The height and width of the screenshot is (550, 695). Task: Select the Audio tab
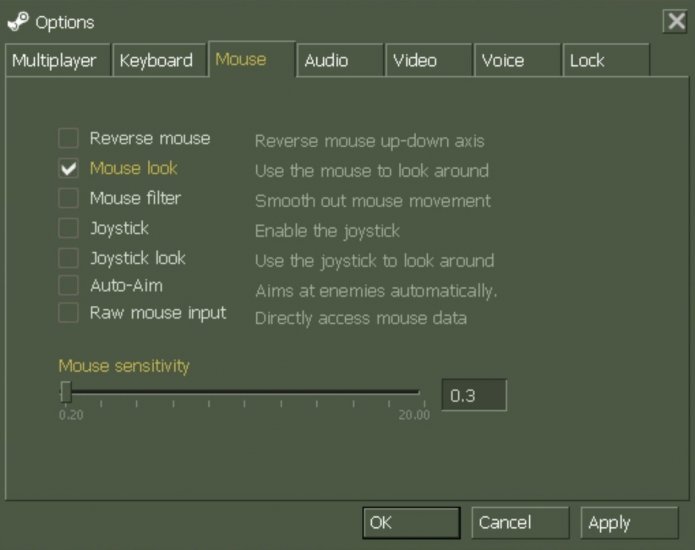point(326,61)
